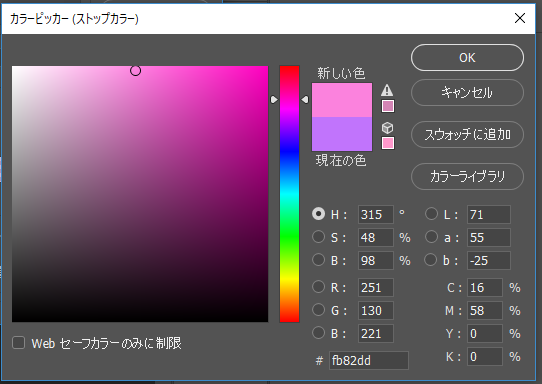Select the R red radio button
The image size is (542, 384).
[x=318, y=287]
